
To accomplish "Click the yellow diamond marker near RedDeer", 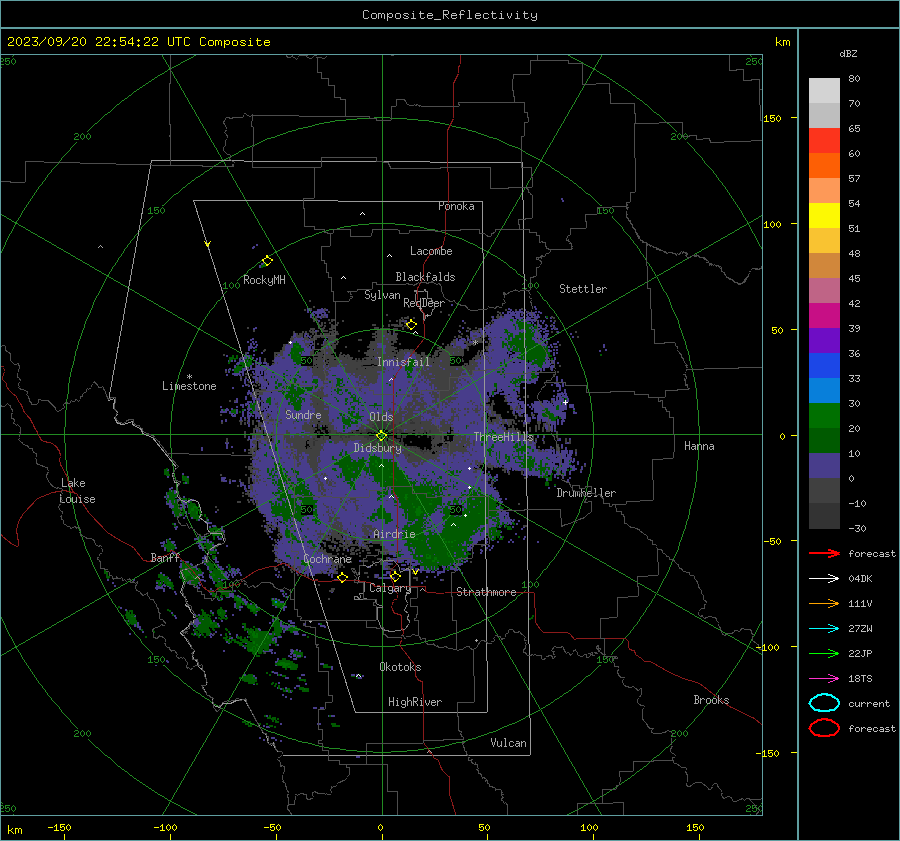I will click(x=411, y=325).
